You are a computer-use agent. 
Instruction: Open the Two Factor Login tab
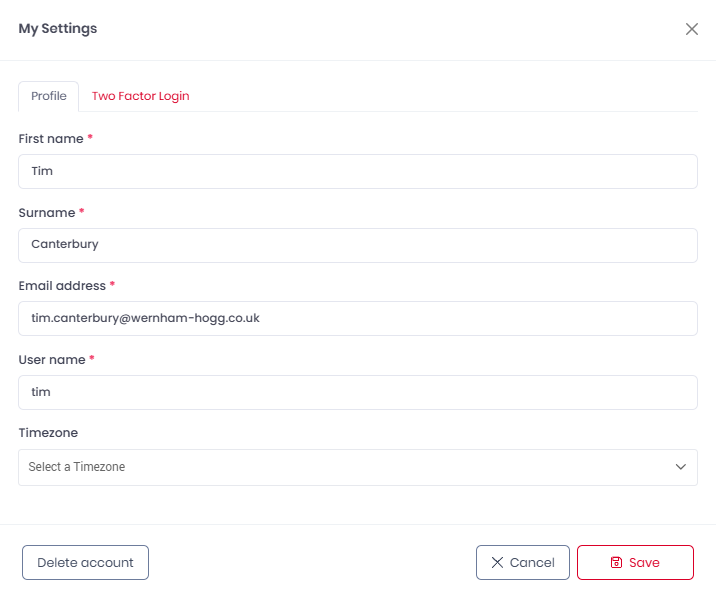click(x=140, y=96)
